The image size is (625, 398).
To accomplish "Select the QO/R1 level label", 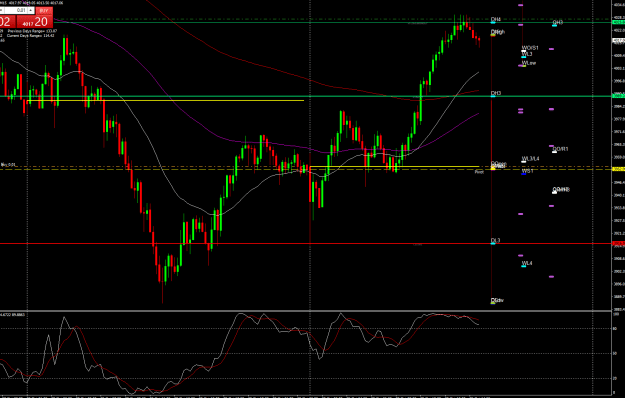I will (x=560, y=149).
